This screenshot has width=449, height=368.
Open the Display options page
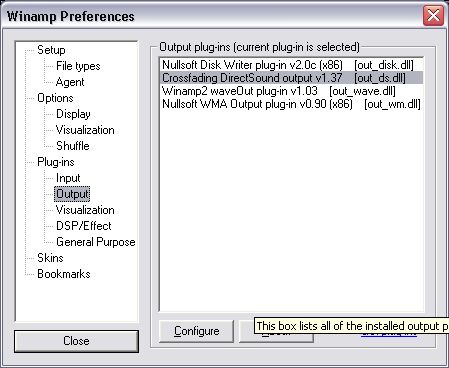click(73, 114)
